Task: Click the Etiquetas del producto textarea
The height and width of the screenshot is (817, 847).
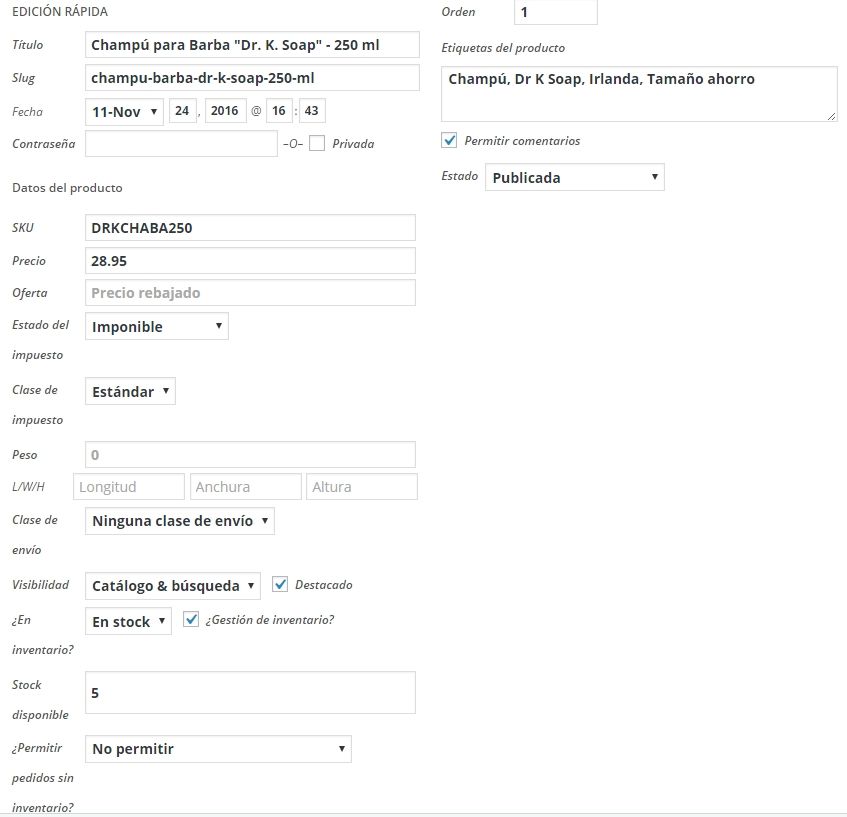Action: click(639, 94)
